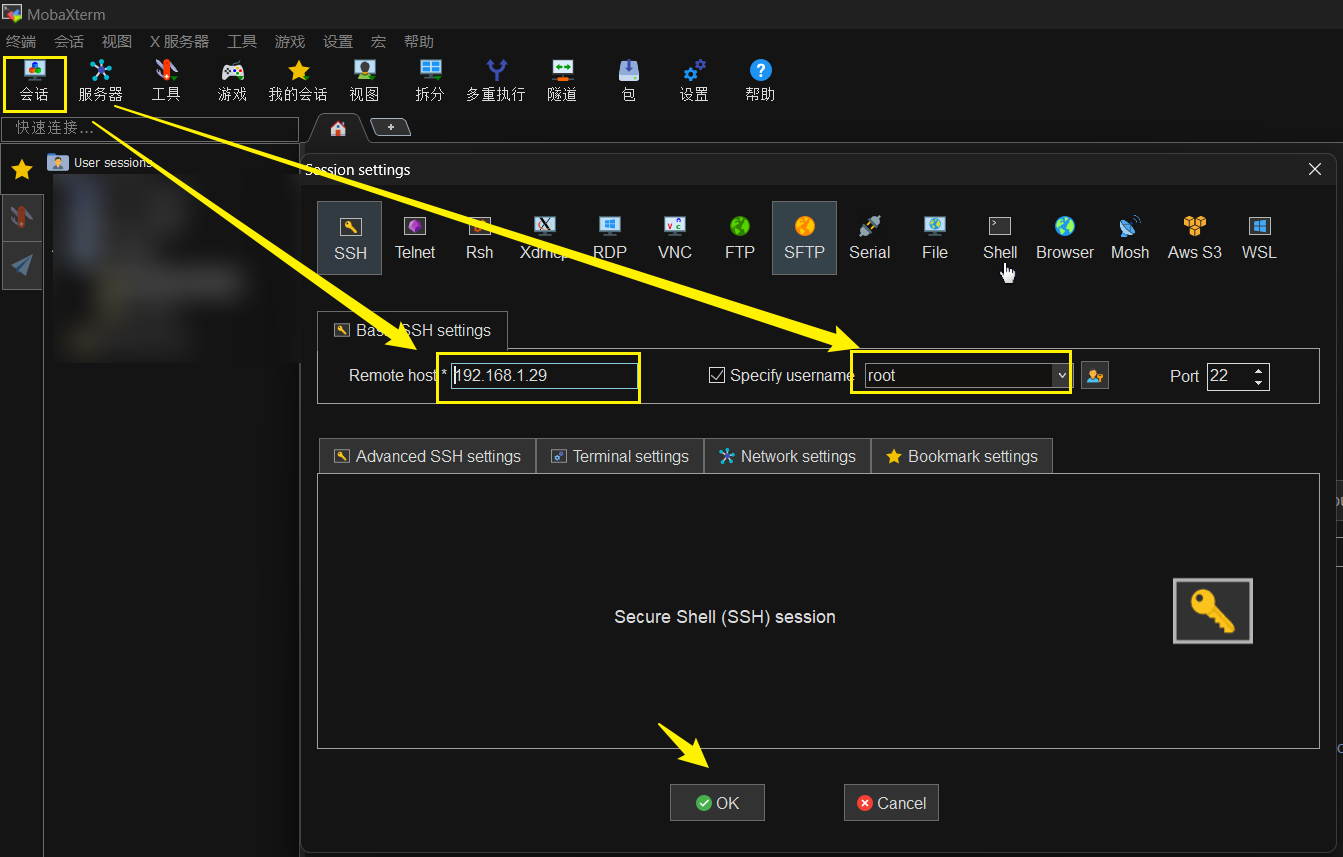Select the Shell session type
This screenshot has height=857, width=1343.
[1000, 238]
